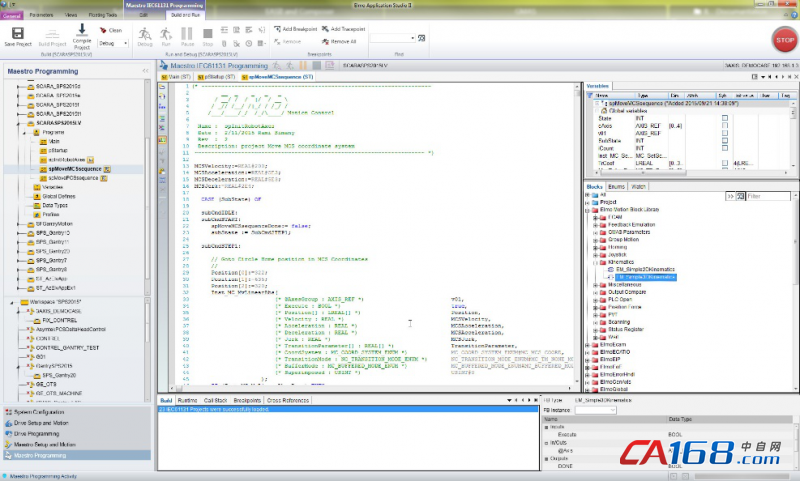Image resolution: width=800 pixels, height=481 pixels.
Task: Click Add Tracepoint icon
Action: click(x=325, y=29)
